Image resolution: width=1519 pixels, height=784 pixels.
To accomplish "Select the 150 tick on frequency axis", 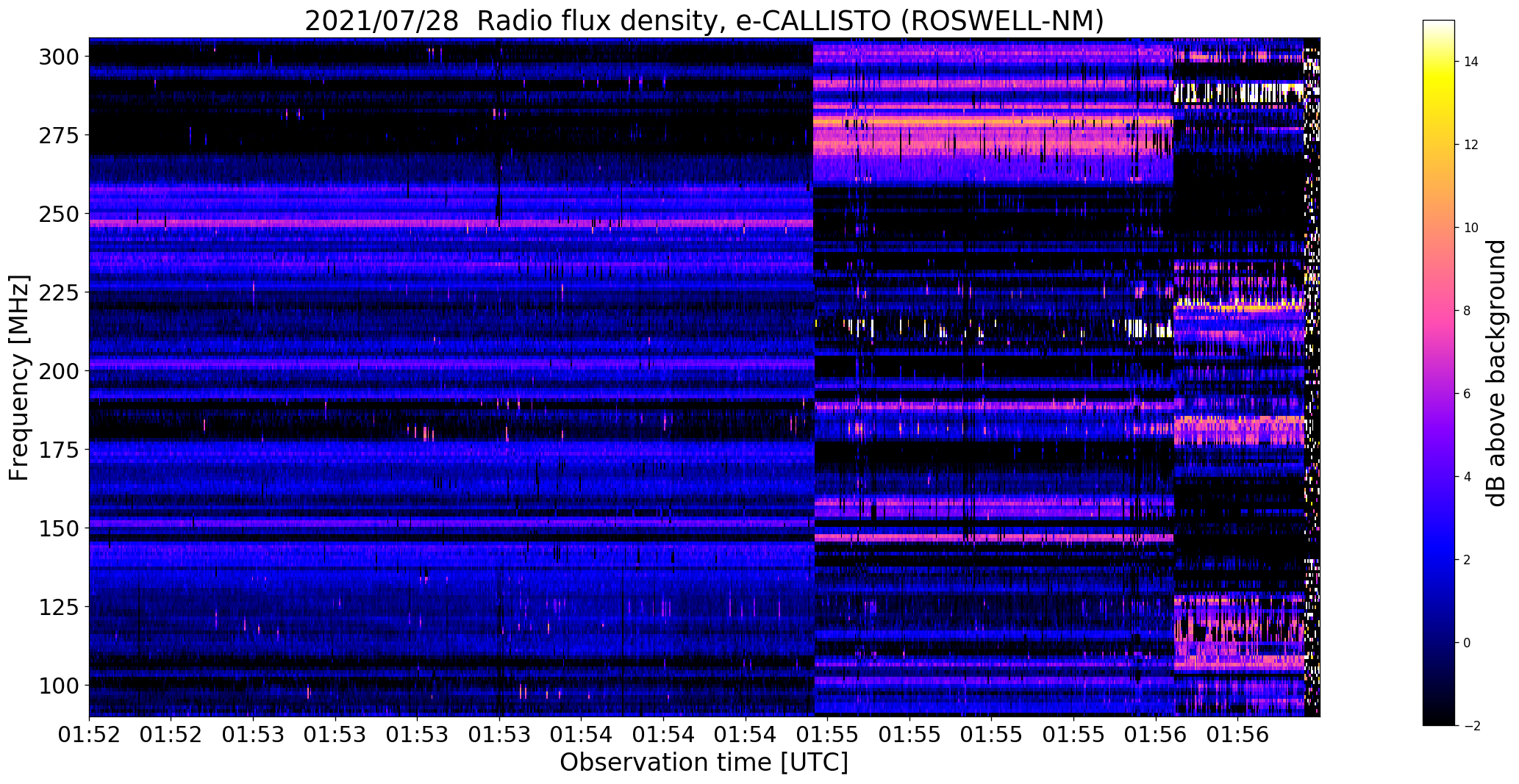I will 59,528.
